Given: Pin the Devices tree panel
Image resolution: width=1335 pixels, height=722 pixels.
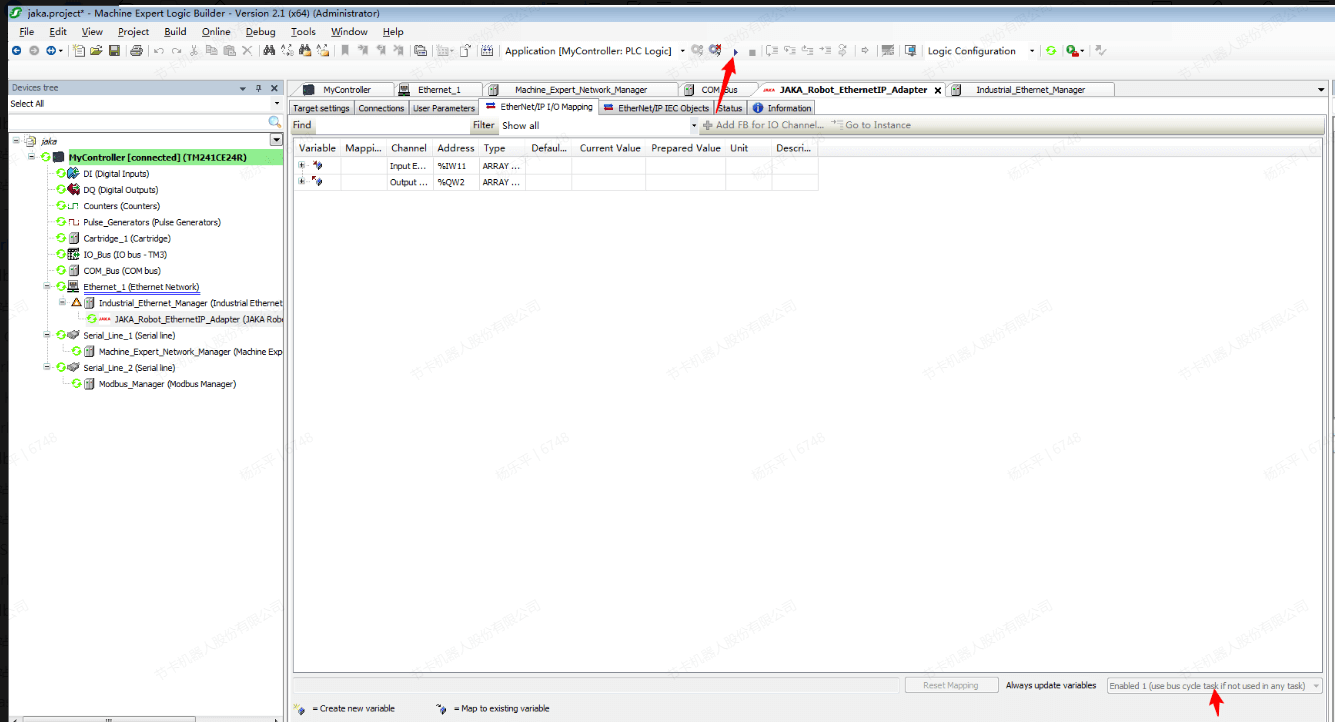Looking at the screenshot, I should point(258,88).
